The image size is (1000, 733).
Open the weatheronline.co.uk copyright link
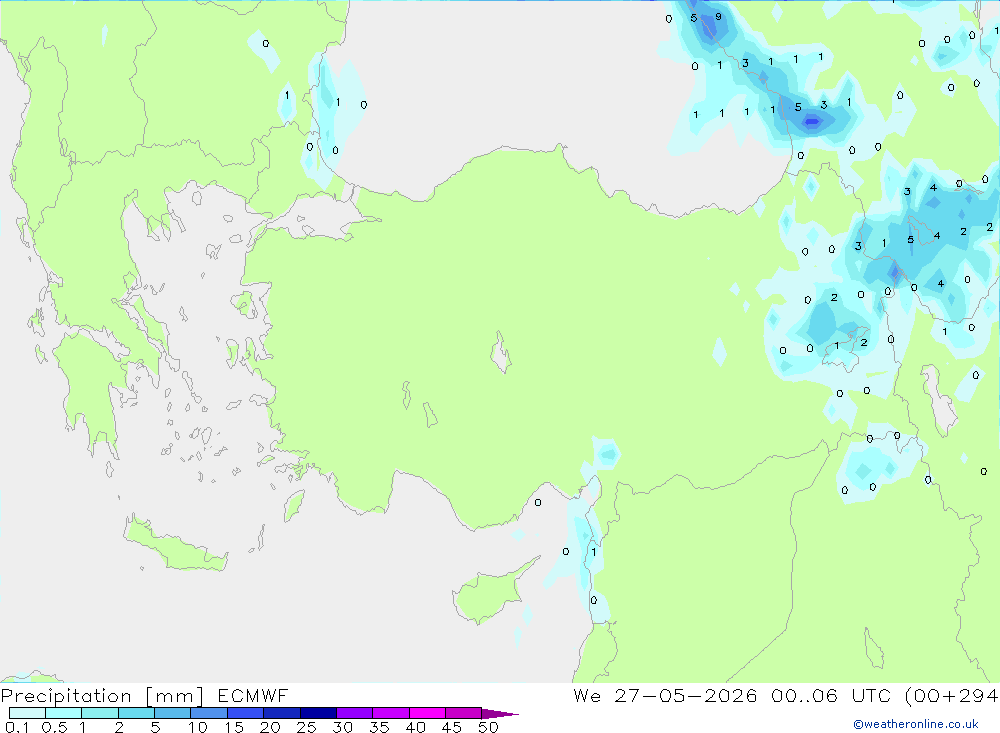(916, 724)
